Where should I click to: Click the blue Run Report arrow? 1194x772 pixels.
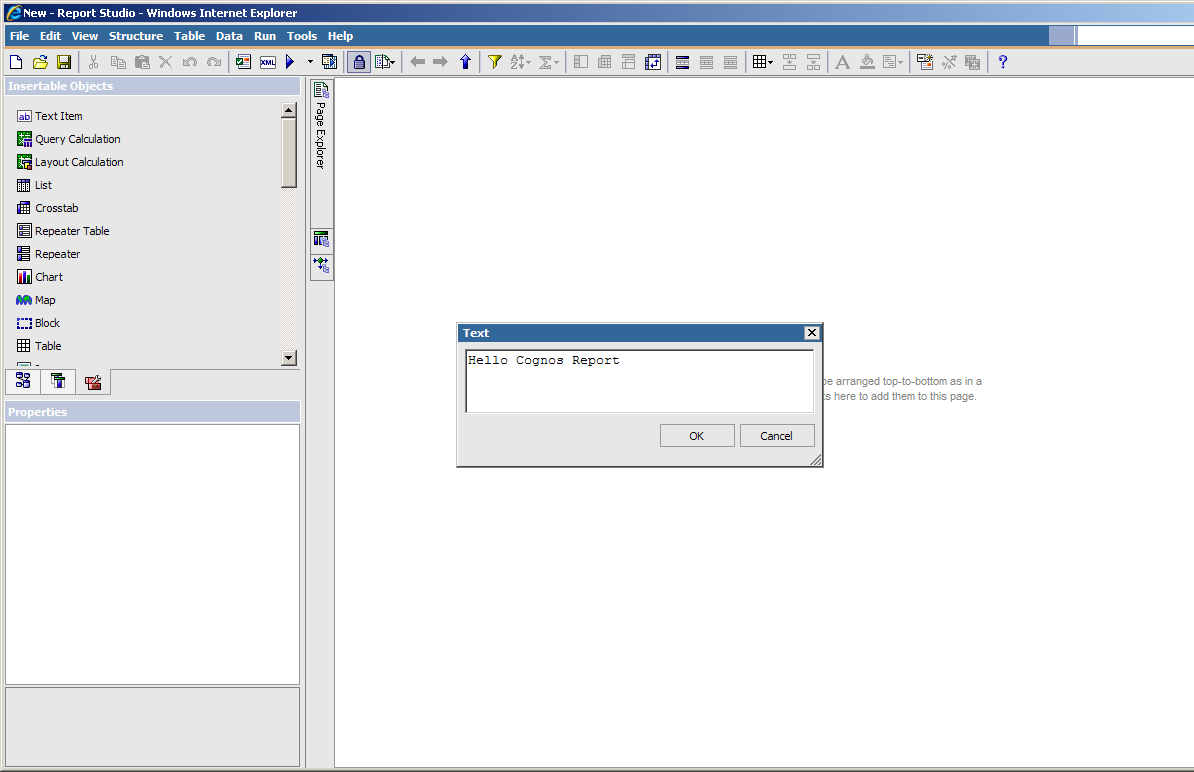pos(290,62)
